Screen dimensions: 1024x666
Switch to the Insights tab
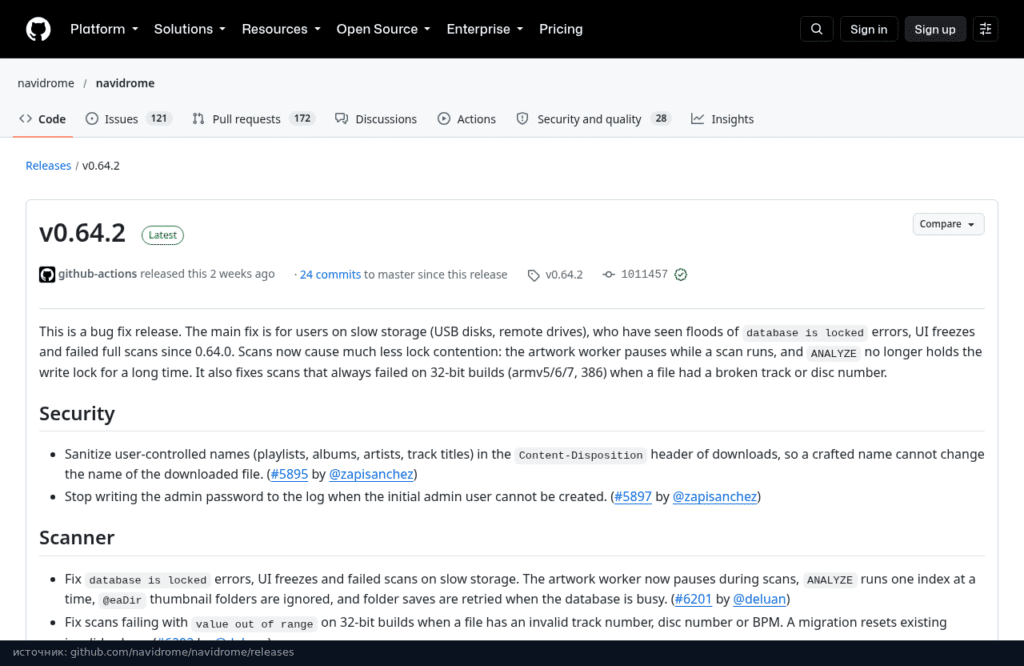pos(722,119)
